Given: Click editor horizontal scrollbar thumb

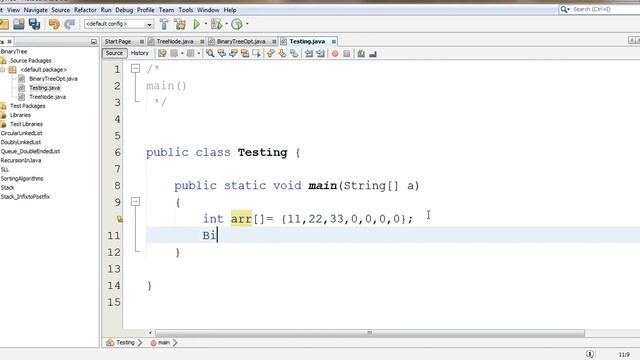Looking at the screenshot, I should (x=370, y=333).
